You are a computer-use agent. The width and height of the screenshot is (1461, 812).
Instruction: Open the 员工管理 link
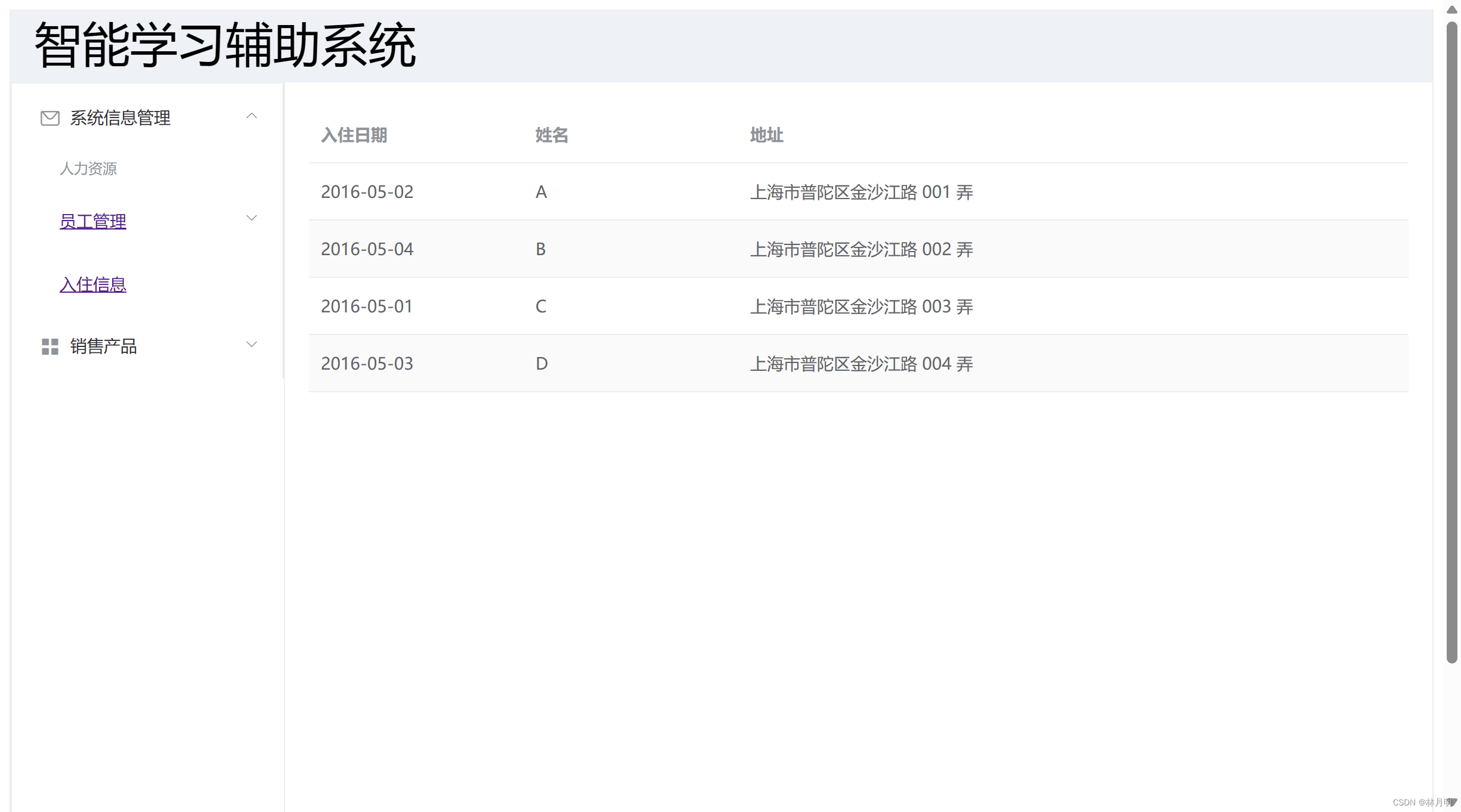click(93, 221)
